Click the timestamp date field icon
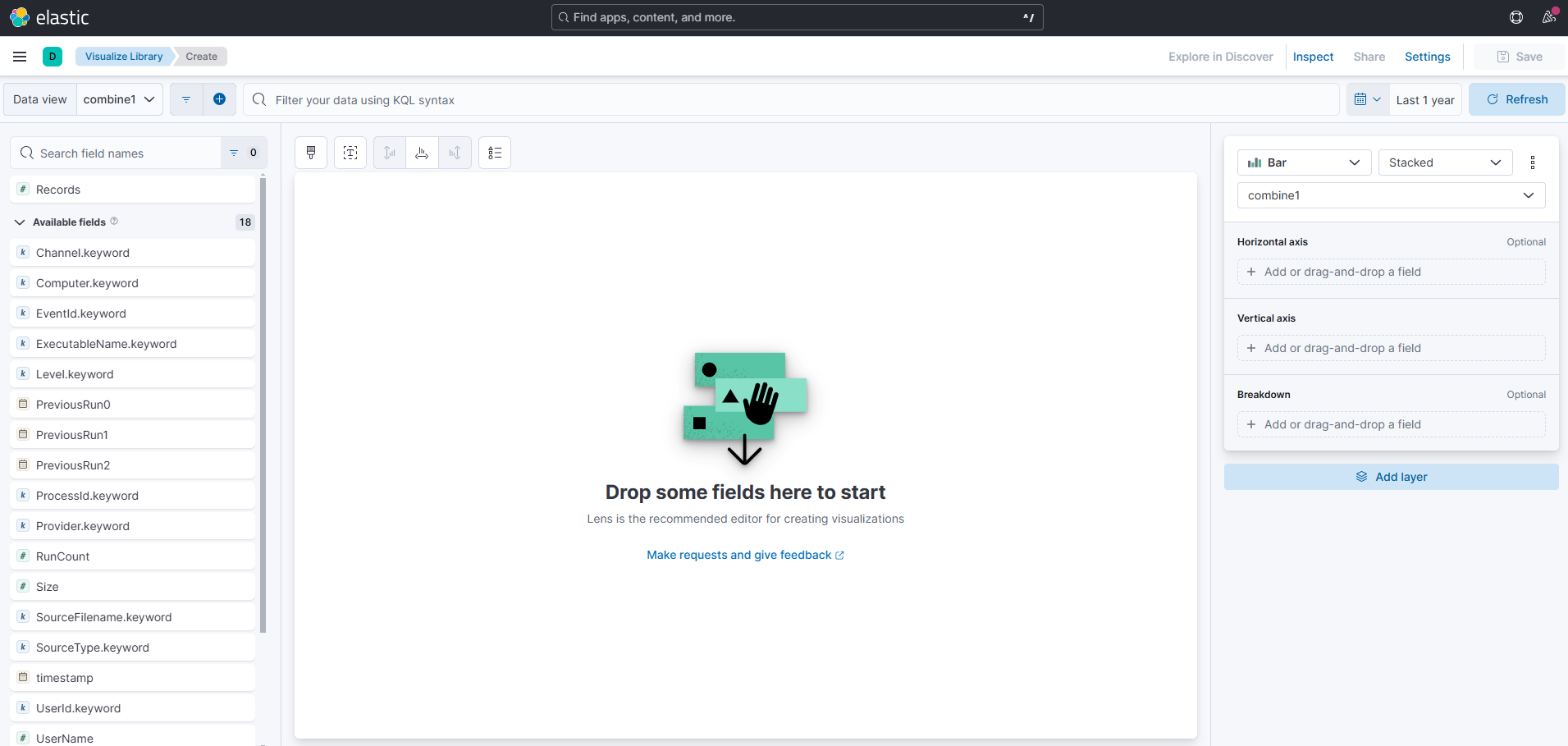Image resolution: width=1568 pixels, height=746 pixels. [x=23, y=677]
